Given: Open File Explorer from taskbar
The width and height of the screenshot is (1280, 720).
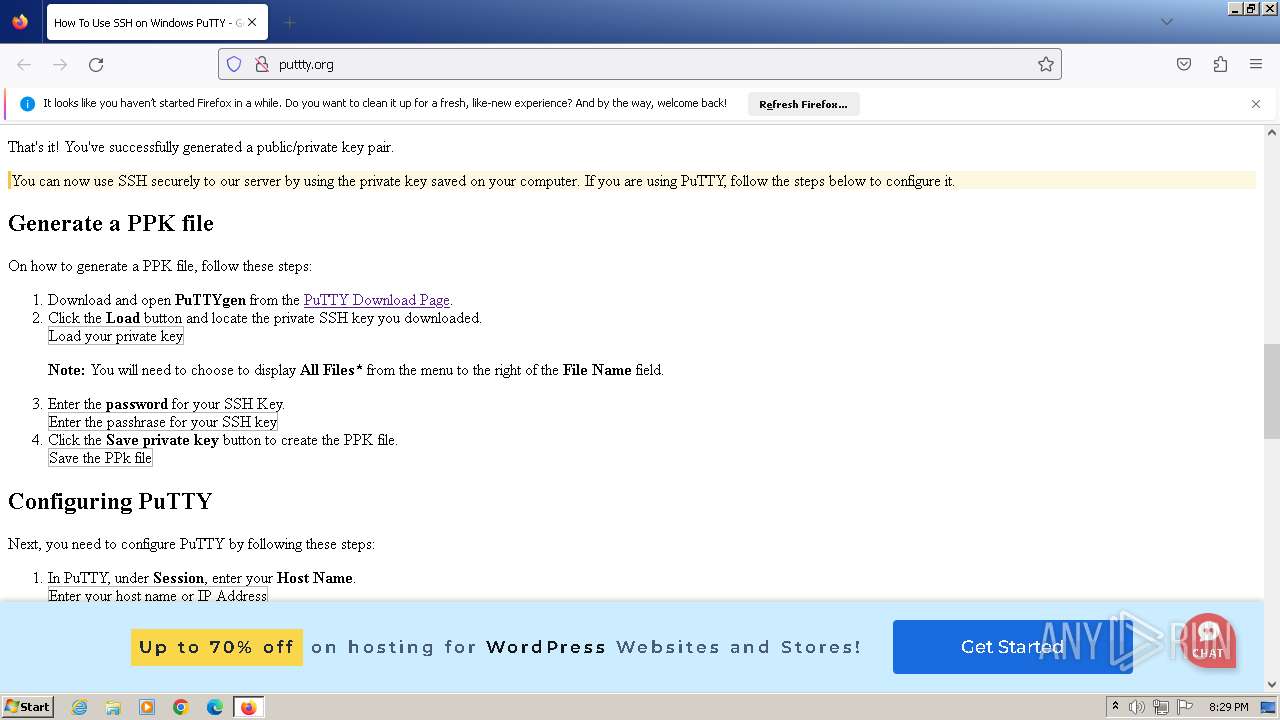Looking at the screenshot, I should click(113, 707).
